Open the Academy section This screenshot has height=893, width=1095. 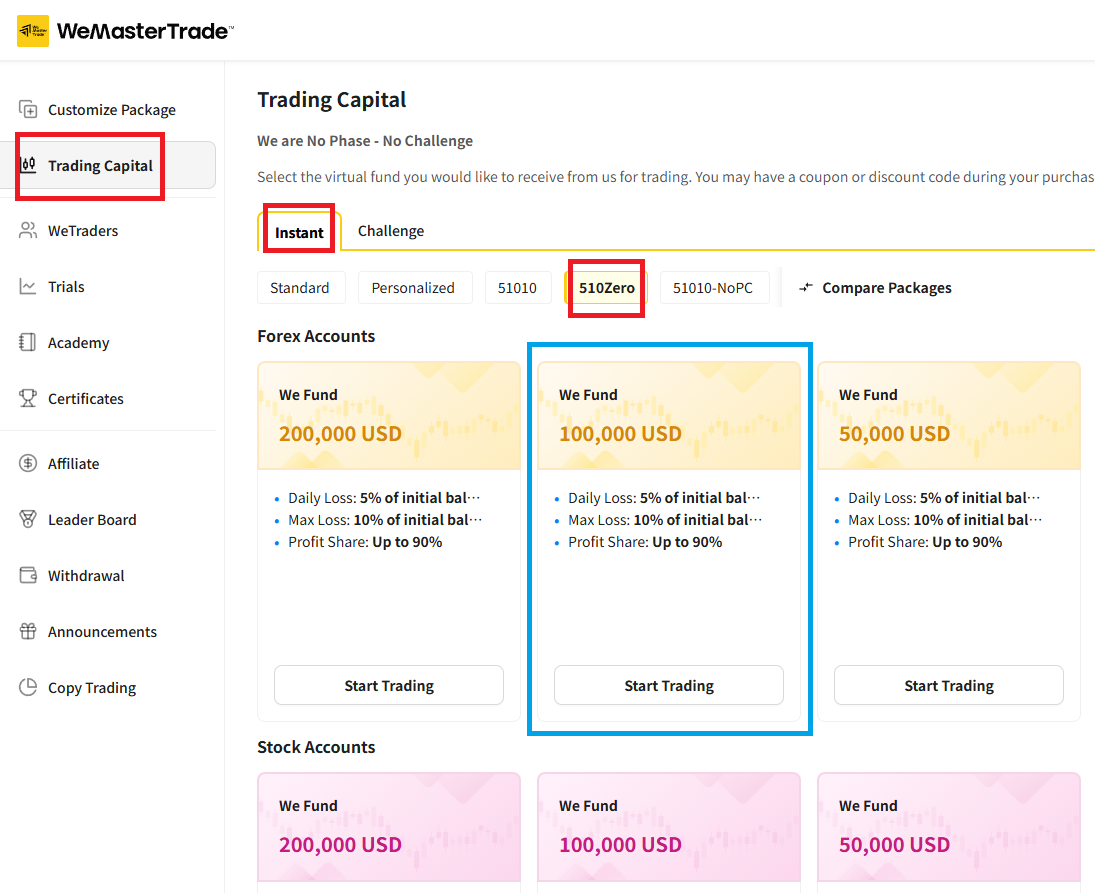click(x=78, y=342)
